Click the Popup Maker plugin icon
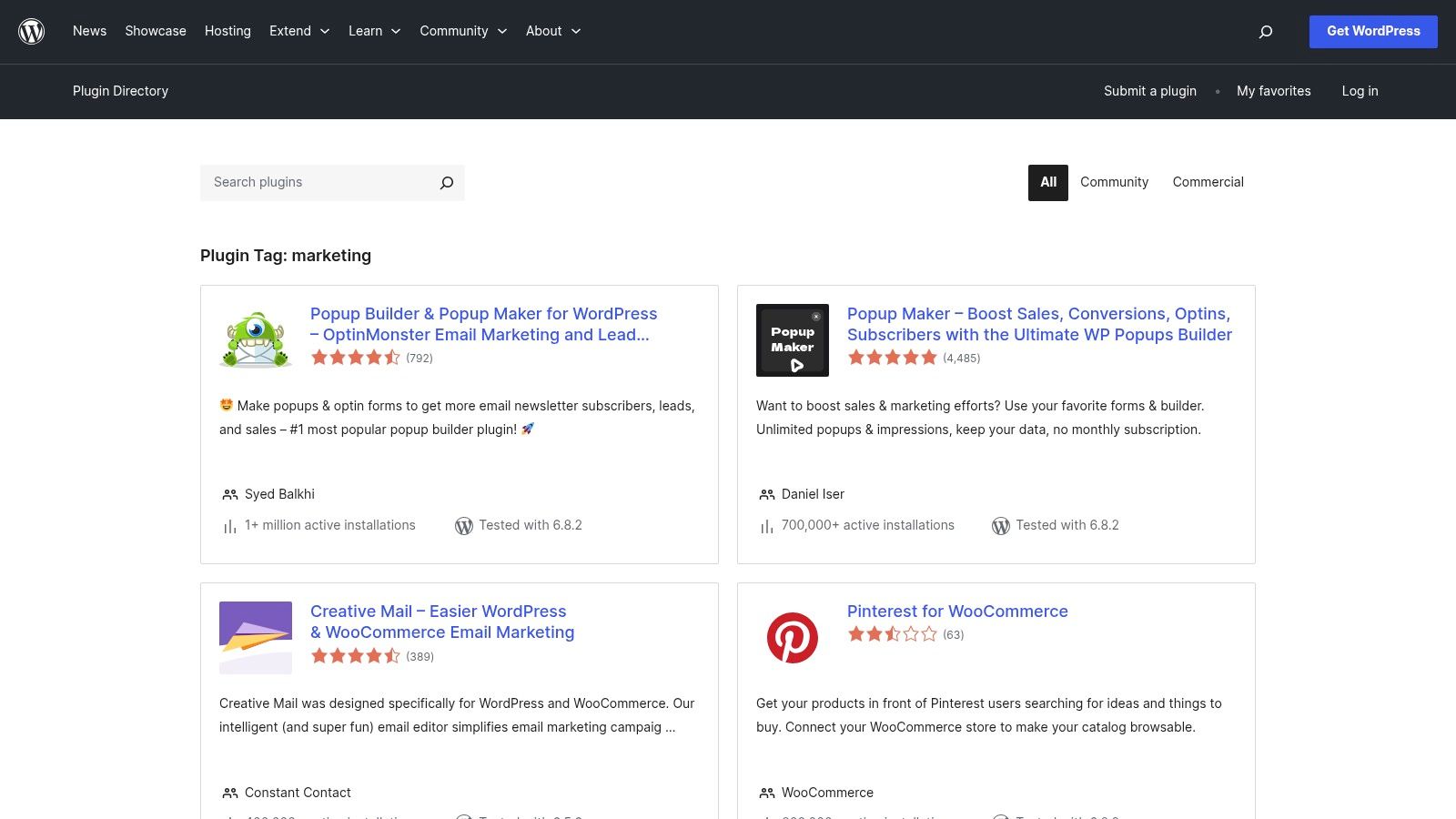The width and height of the screenshot is (1456, 819). [x=793, y=340]
